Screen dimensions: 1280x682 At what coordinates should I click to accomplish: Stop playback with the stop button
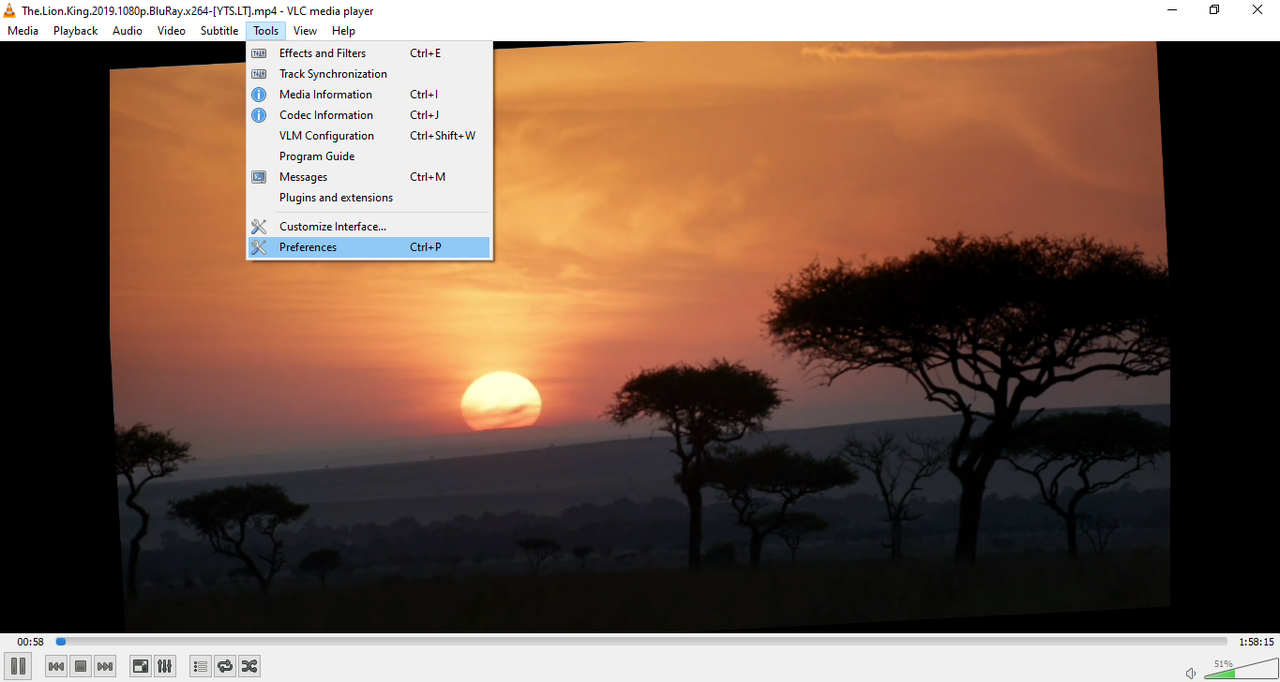[81, 666]
